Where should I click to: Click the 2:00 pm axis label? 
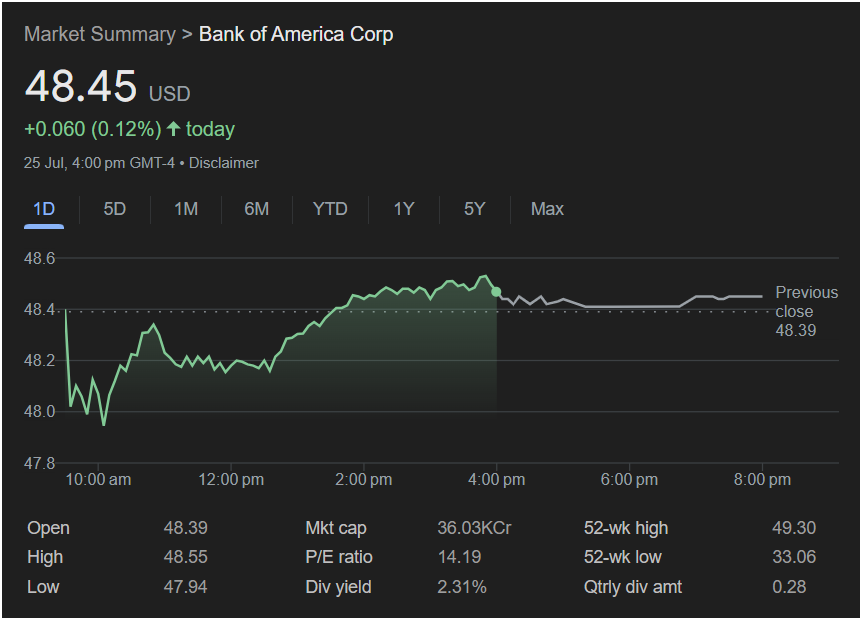pyautogui.click(x=363, y=480)
